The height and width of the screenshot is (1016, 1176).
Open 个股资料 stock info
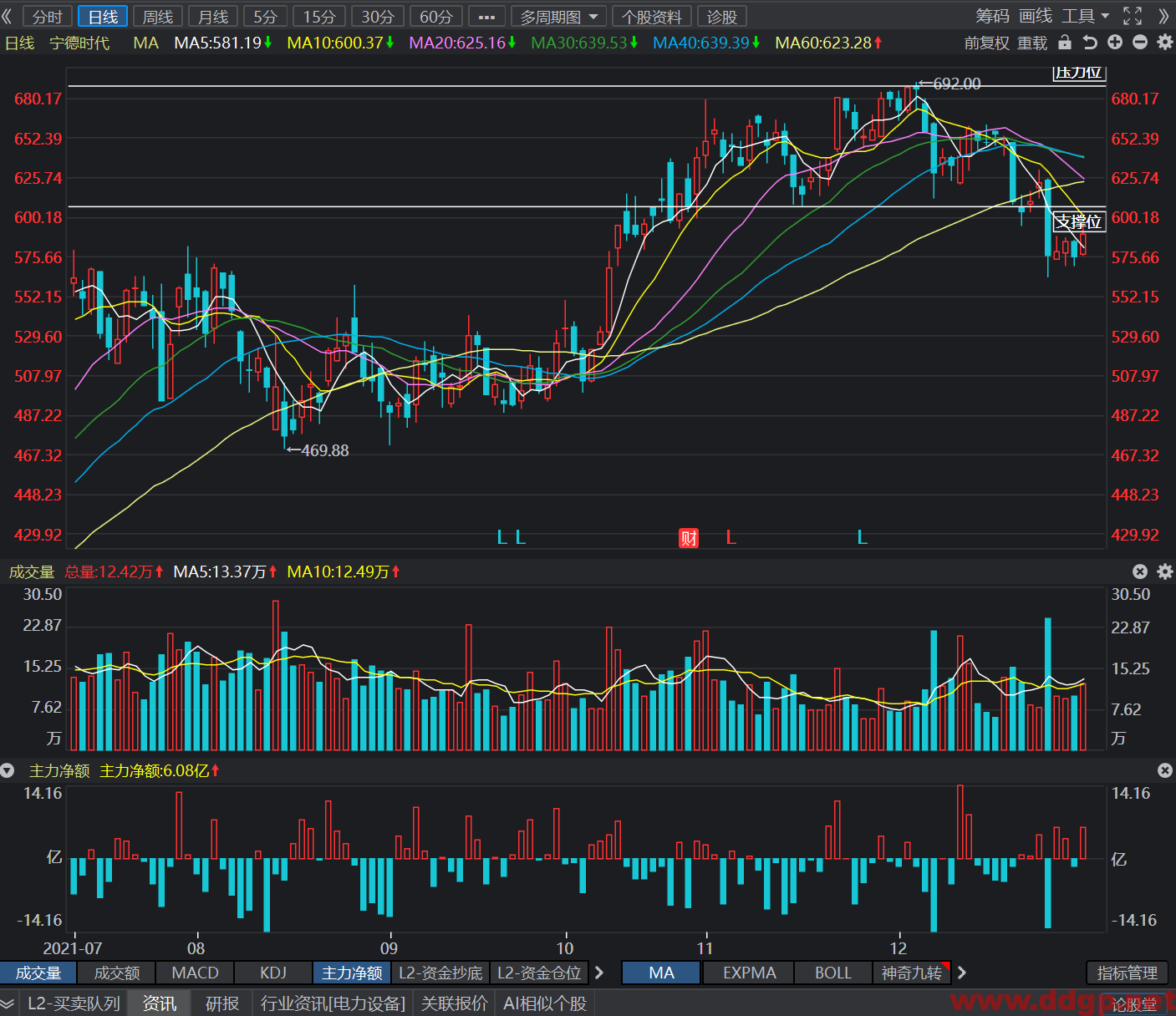coord(652,17)
